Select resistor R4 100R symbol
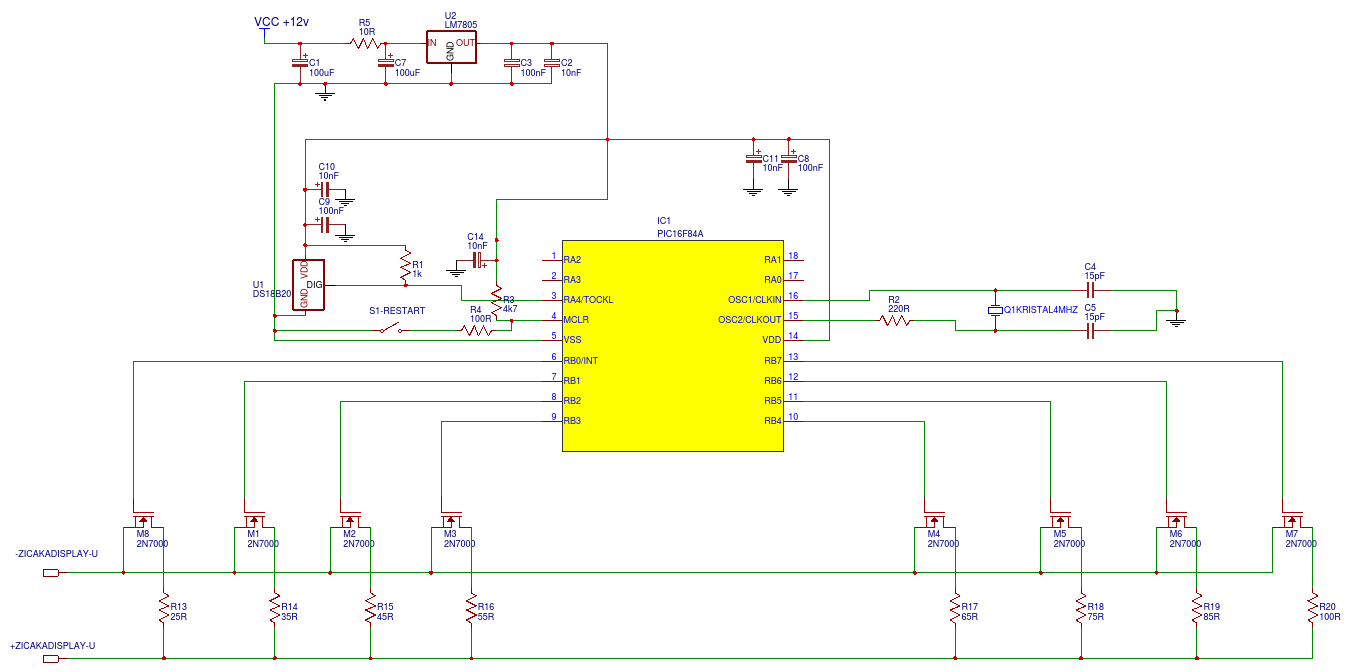The height and width of the screenshot is (672, 1356). [478, 330]
